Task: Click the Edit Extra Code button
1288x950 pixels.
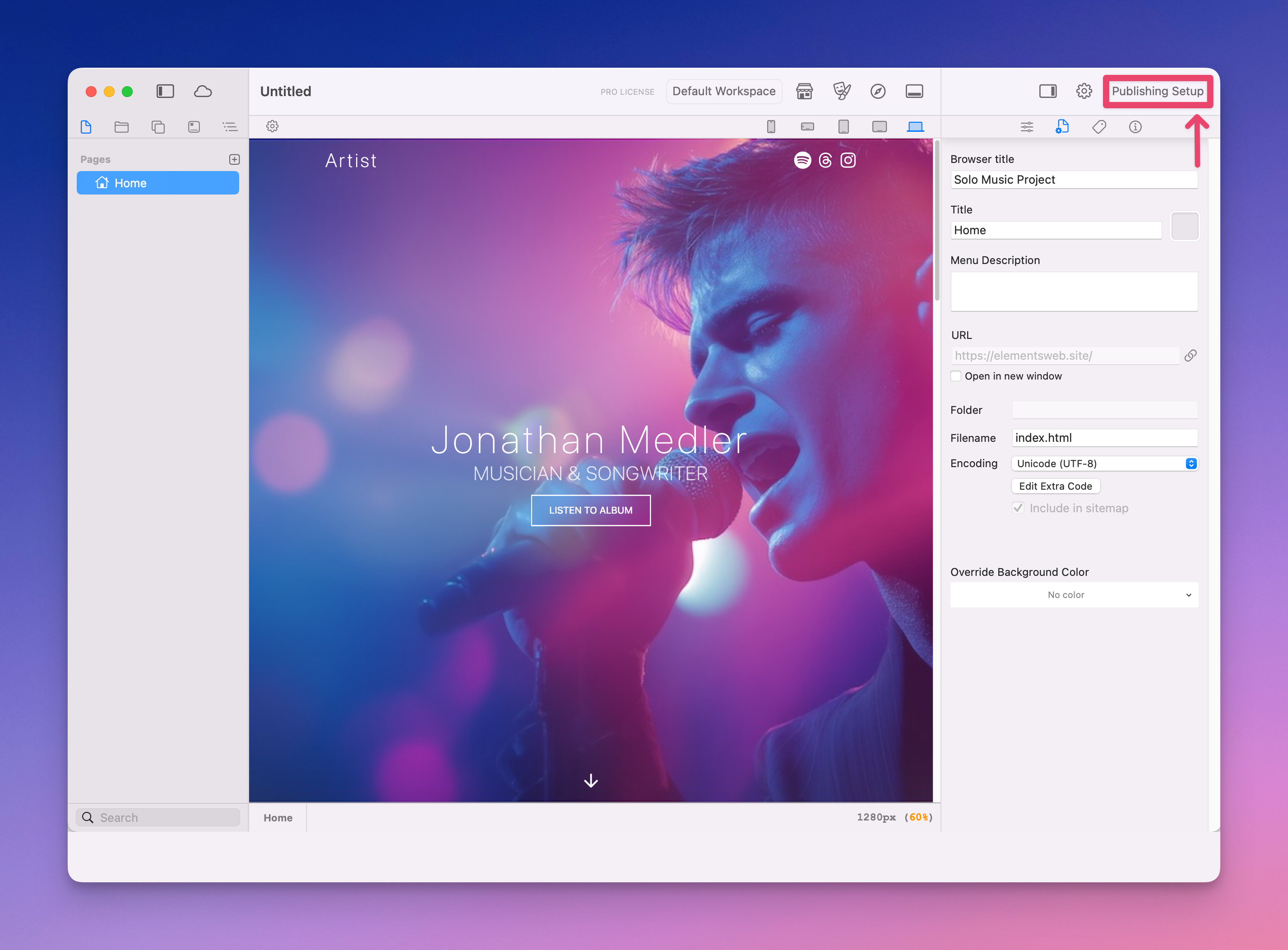Action: coord(1055,486)
